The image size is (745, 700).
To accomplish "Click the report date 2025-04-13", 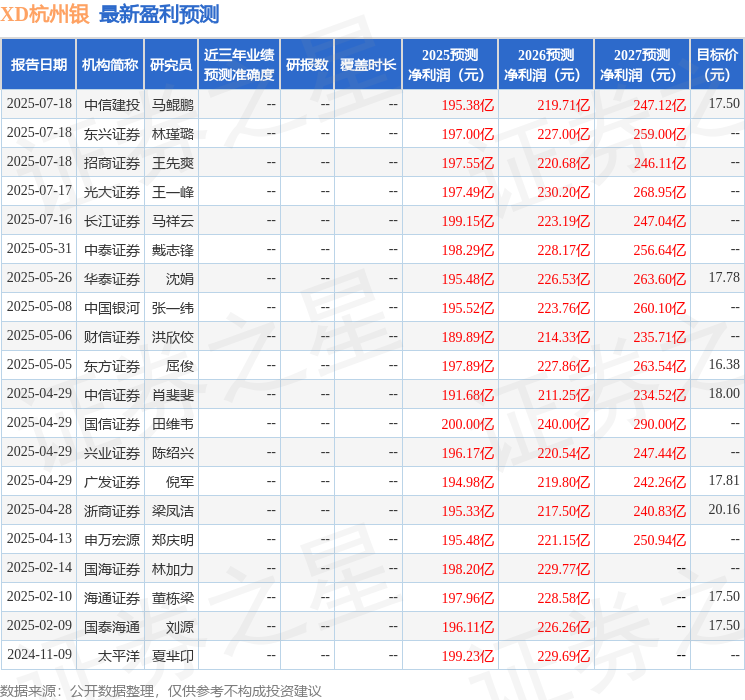I will [x=39, y=538].
